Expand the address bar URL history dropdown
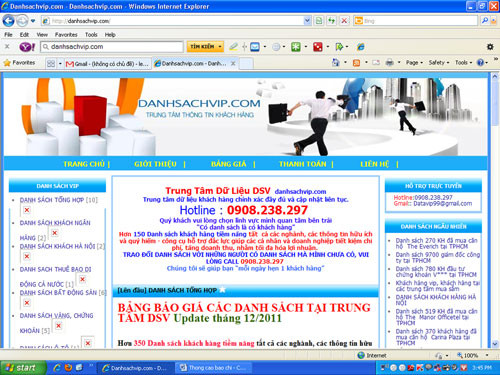This screenshot has height=375, width=500. [x=307, y=21]
